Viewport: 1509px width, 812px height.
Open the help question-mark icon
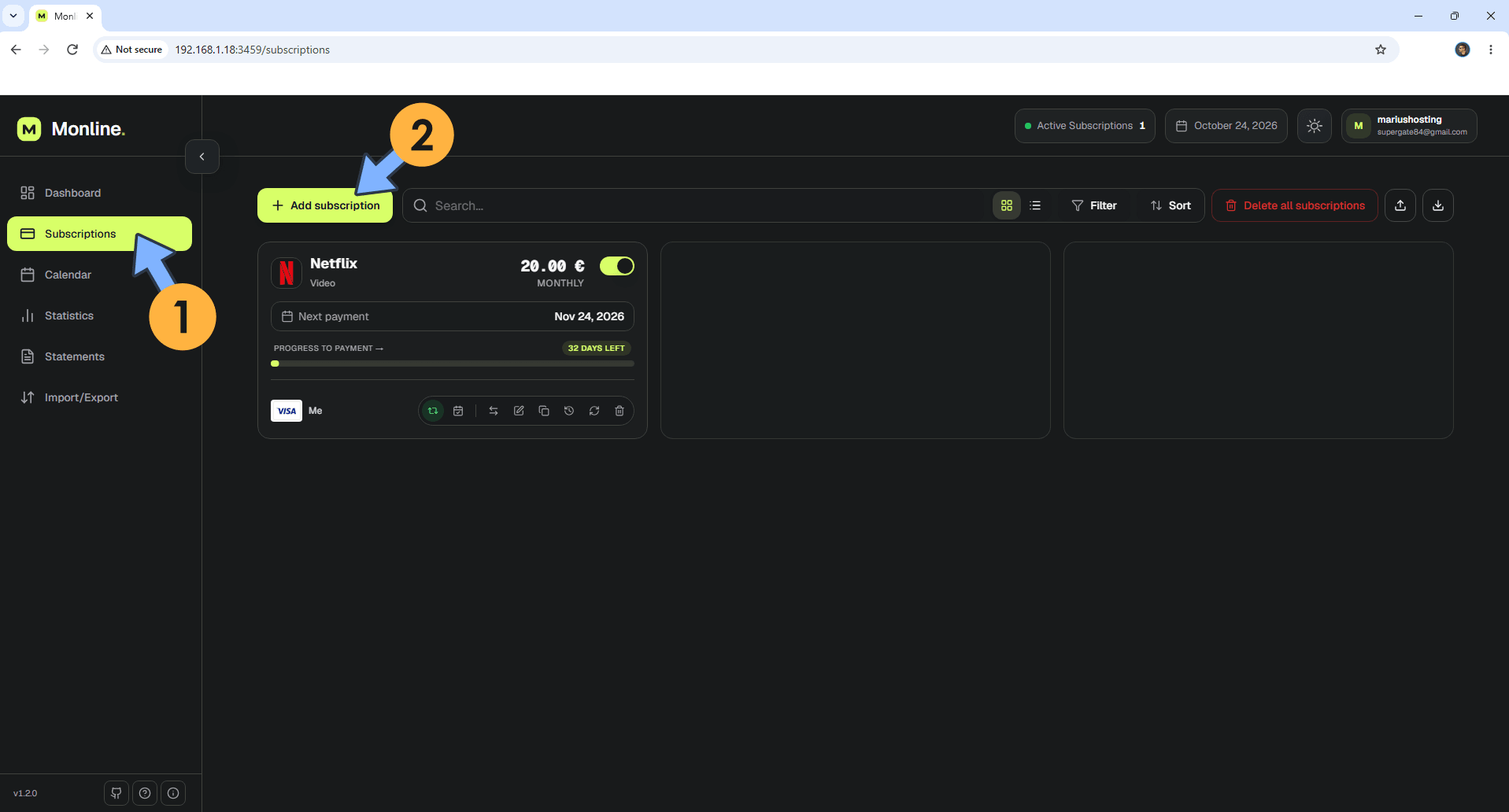tap(145, 793)
